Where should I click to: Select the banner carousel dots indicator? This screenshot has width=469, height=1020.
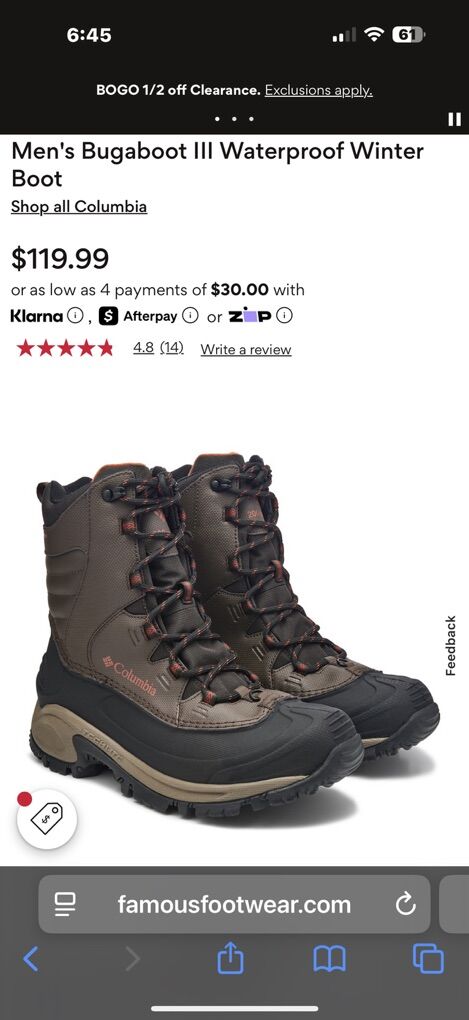[234, 119]
